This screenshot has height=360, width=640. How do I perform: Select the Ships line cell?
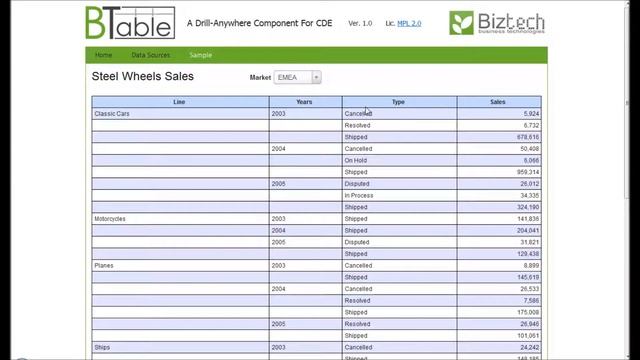point(180,348)
